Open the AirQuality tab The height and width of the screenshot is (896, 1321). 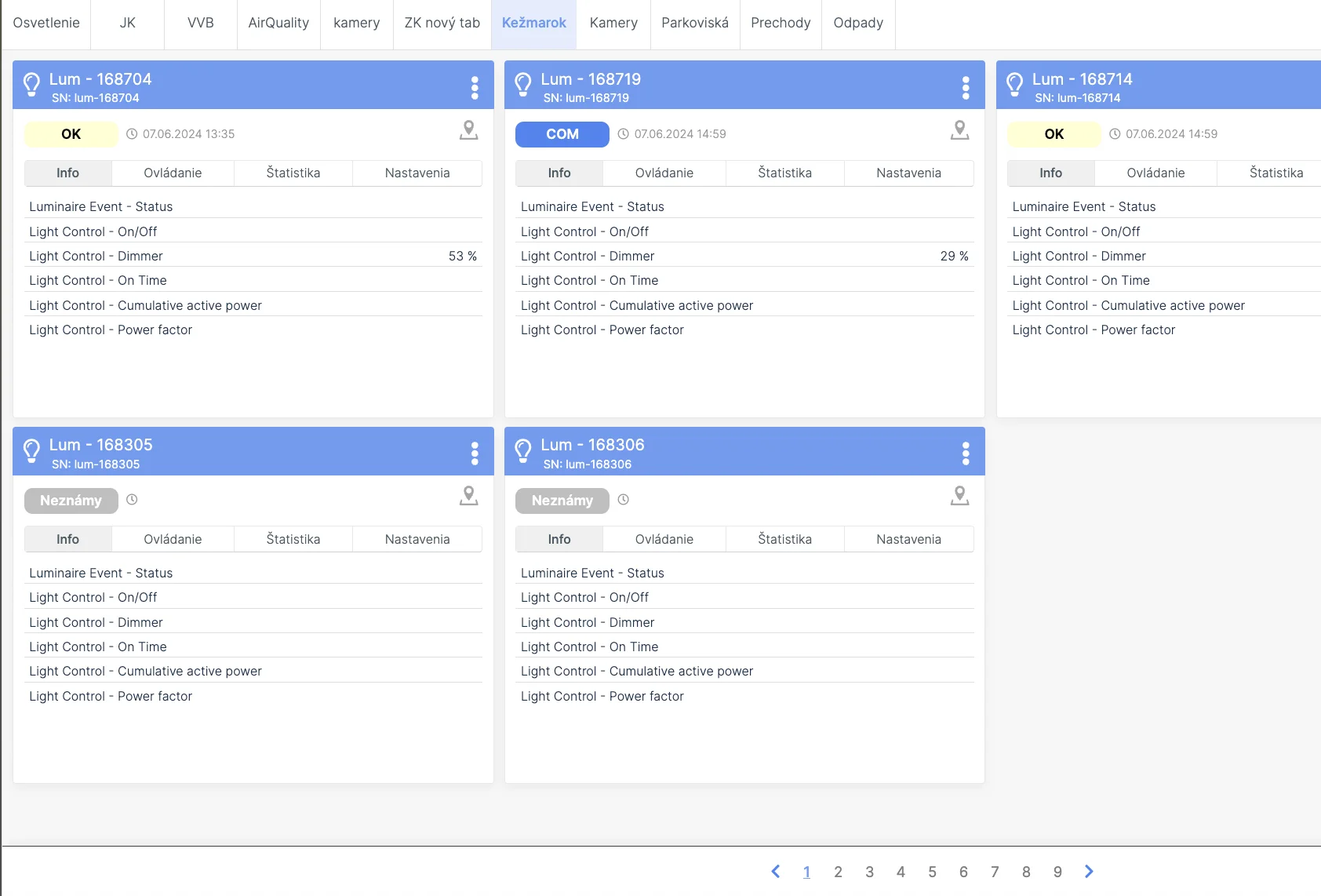[278, 23]
